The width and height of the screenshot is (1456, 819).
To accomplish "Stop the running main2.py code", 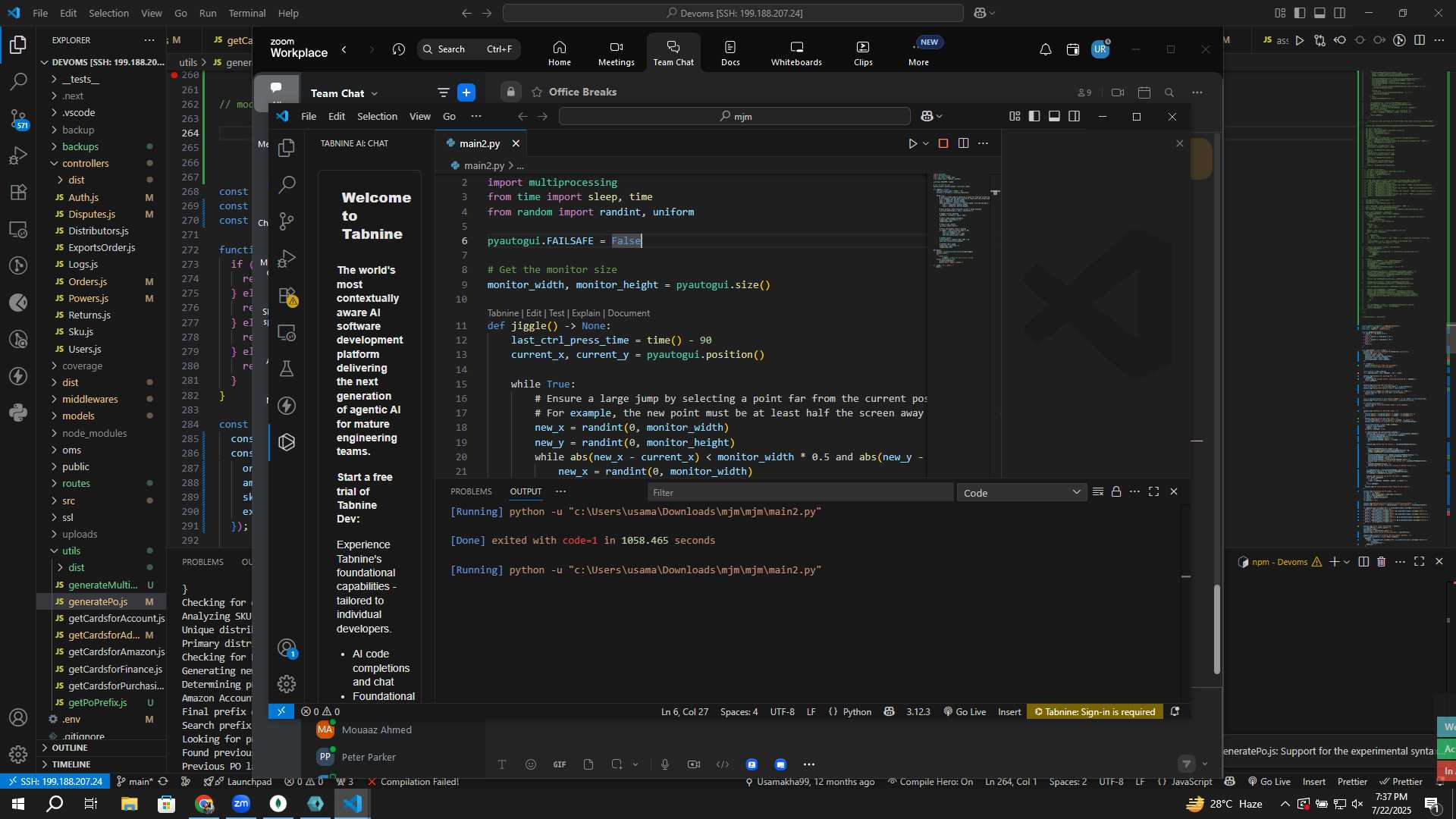I will 943,143.
